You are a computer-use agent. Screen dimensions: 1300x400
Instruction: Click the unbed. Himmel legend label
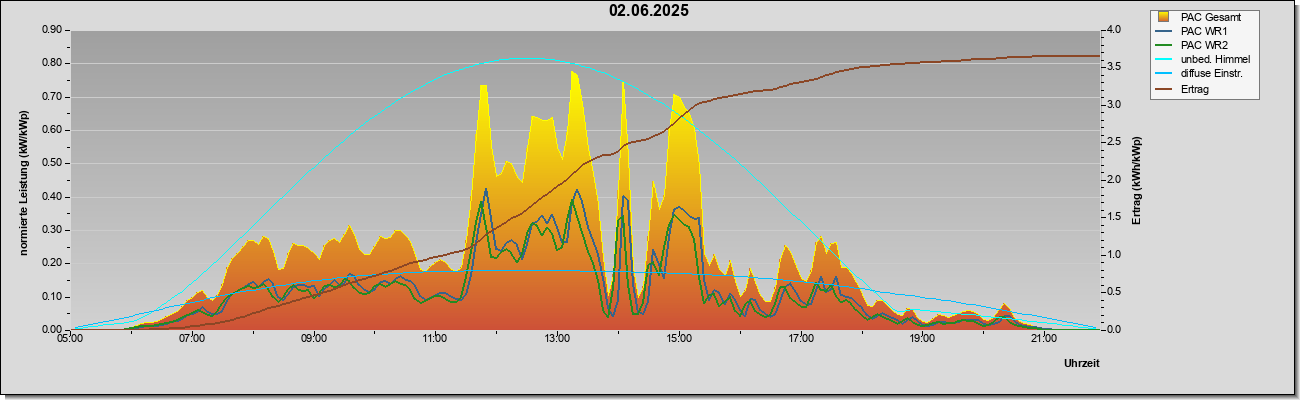pyautogui.click(x=1215, y=59)
